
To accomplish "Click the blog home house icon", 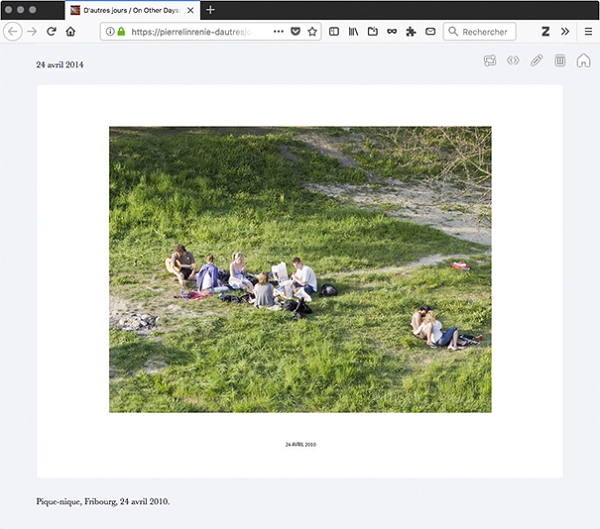I will (x=583, y=61).
